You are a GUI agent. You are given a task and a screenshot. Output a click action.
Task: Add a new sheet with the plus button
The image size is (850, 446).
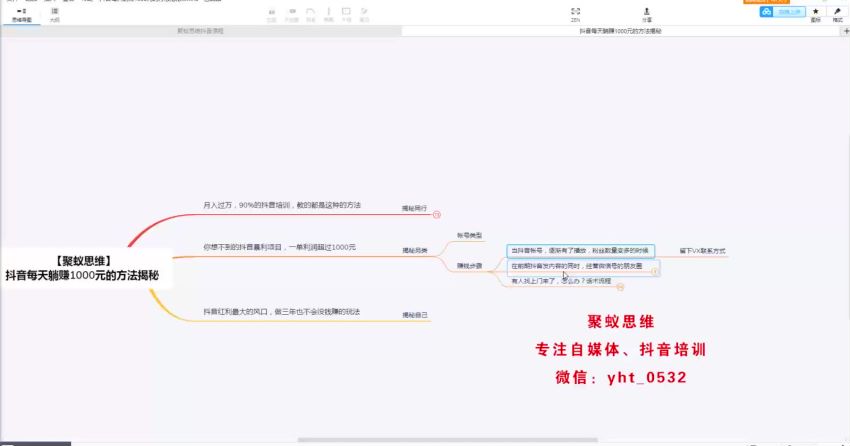[846, 31]
